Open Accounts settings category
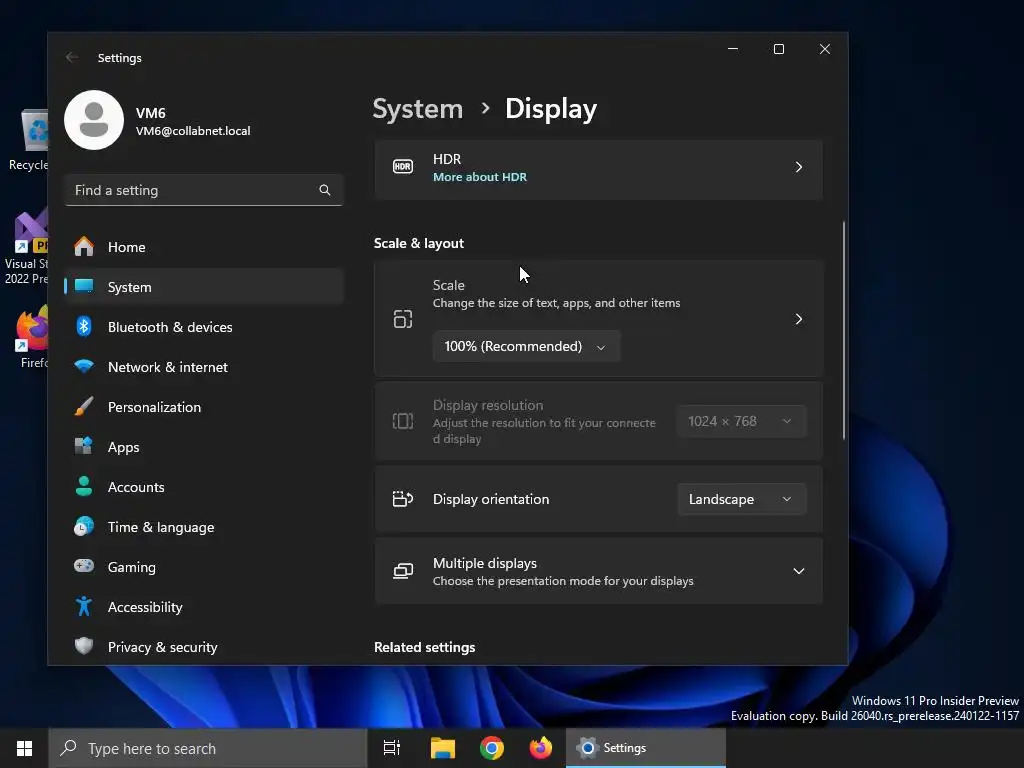This screenshot has height=768, width=1024. [204, 487]
